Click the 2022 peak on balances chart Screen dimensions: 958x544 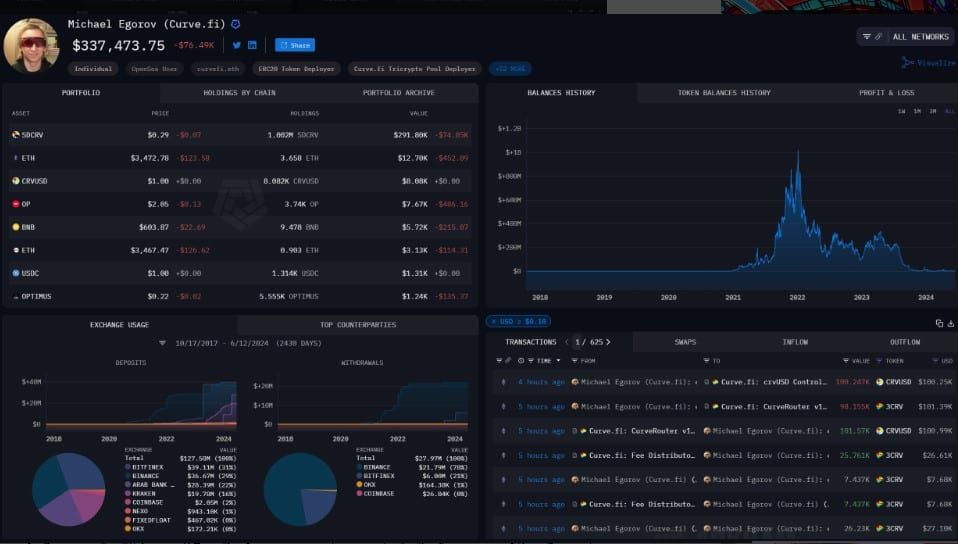coord(797,153)
